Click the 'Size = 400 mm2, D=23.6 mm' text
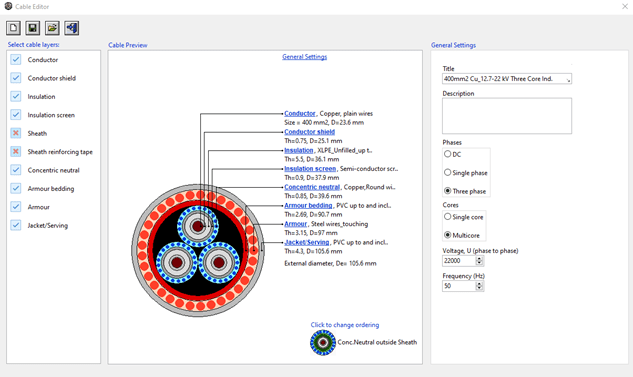Image resolution: width=633 pixels, height=377 pixels. 324,122
